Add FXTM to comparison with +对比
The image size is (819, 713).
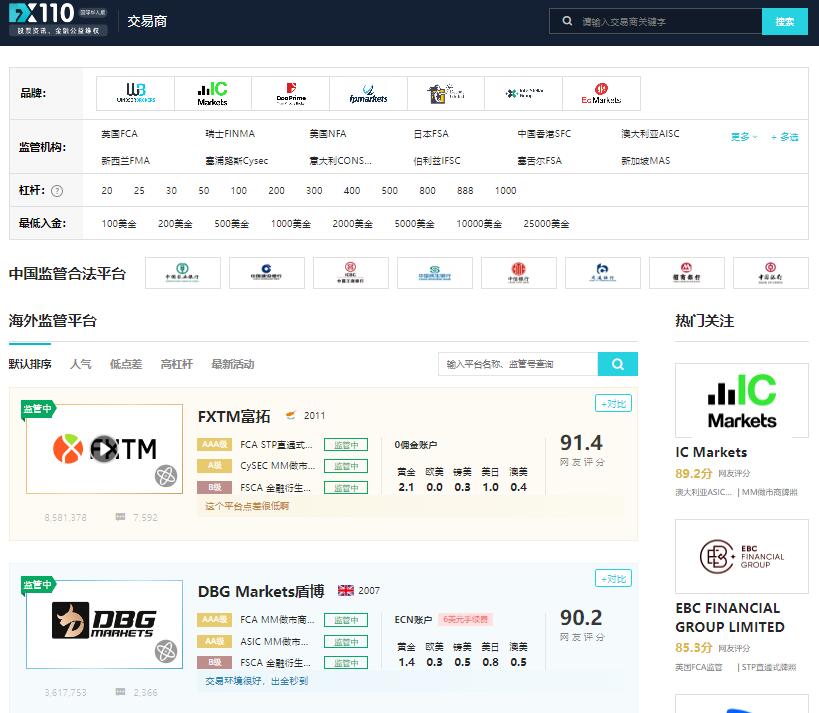point(613,404)
